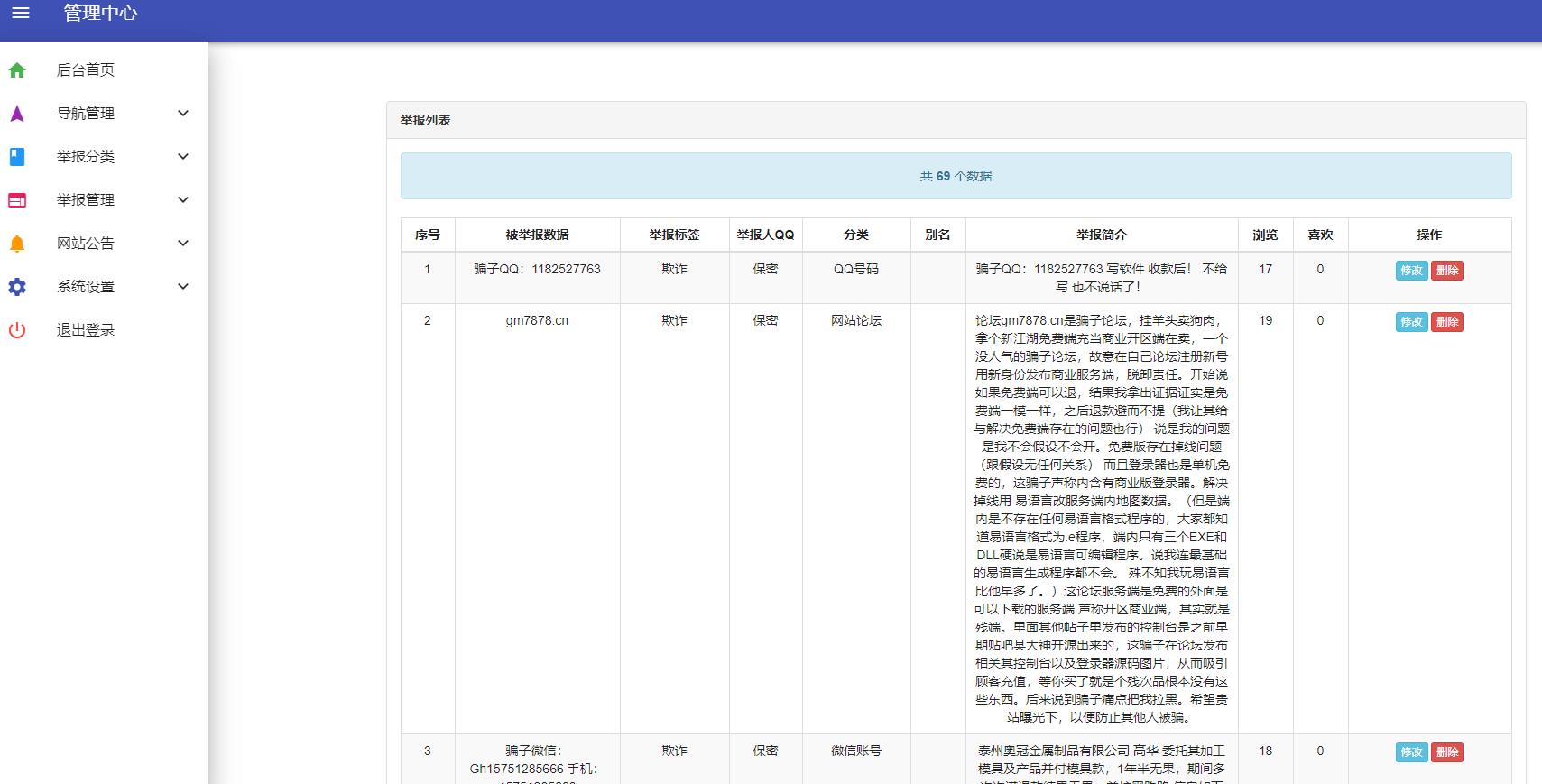Click the hamburger menu icon

(x=21, y=13)
